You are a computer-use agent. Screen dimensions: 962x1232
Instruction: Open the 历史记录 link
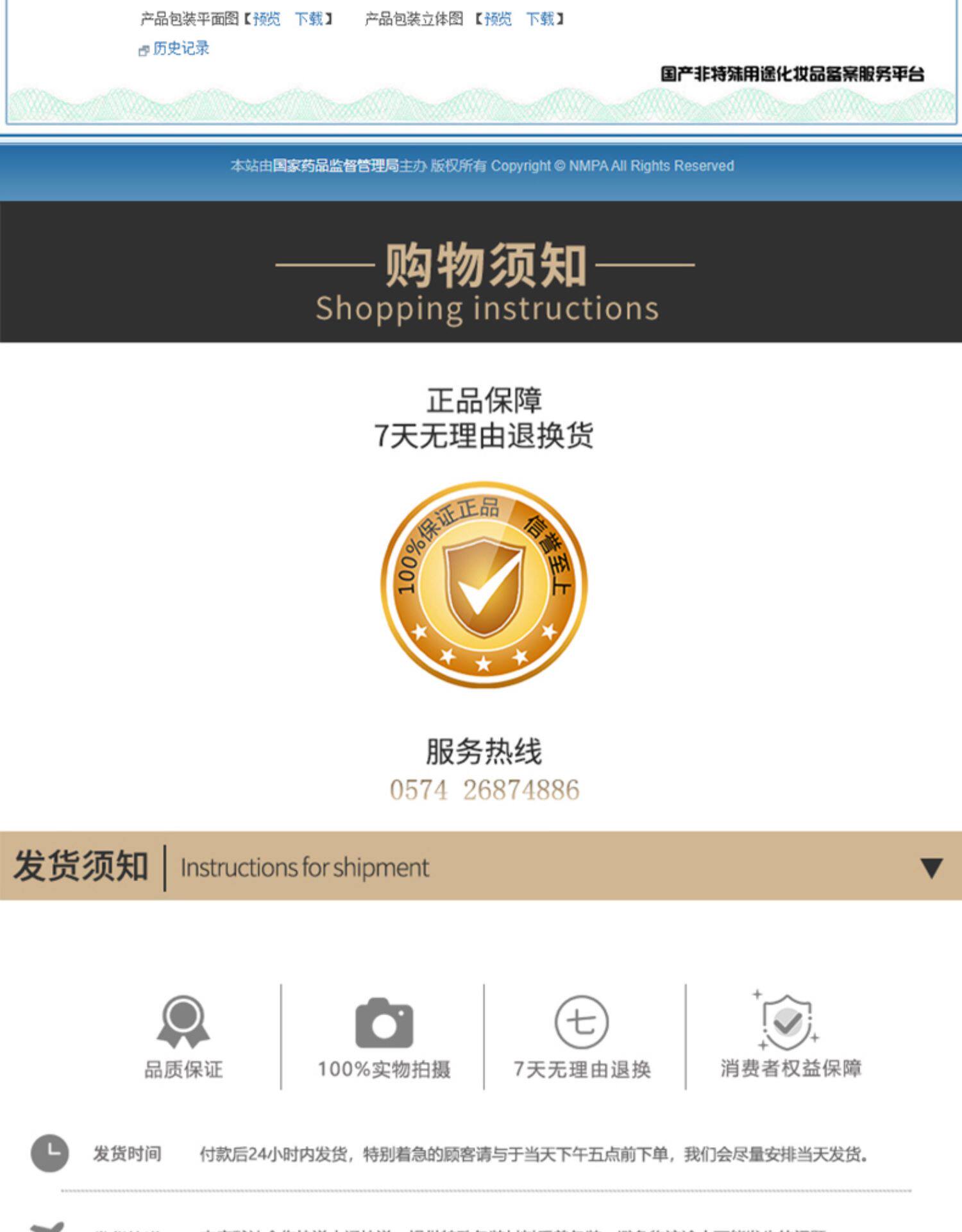[x=181, y=49]
